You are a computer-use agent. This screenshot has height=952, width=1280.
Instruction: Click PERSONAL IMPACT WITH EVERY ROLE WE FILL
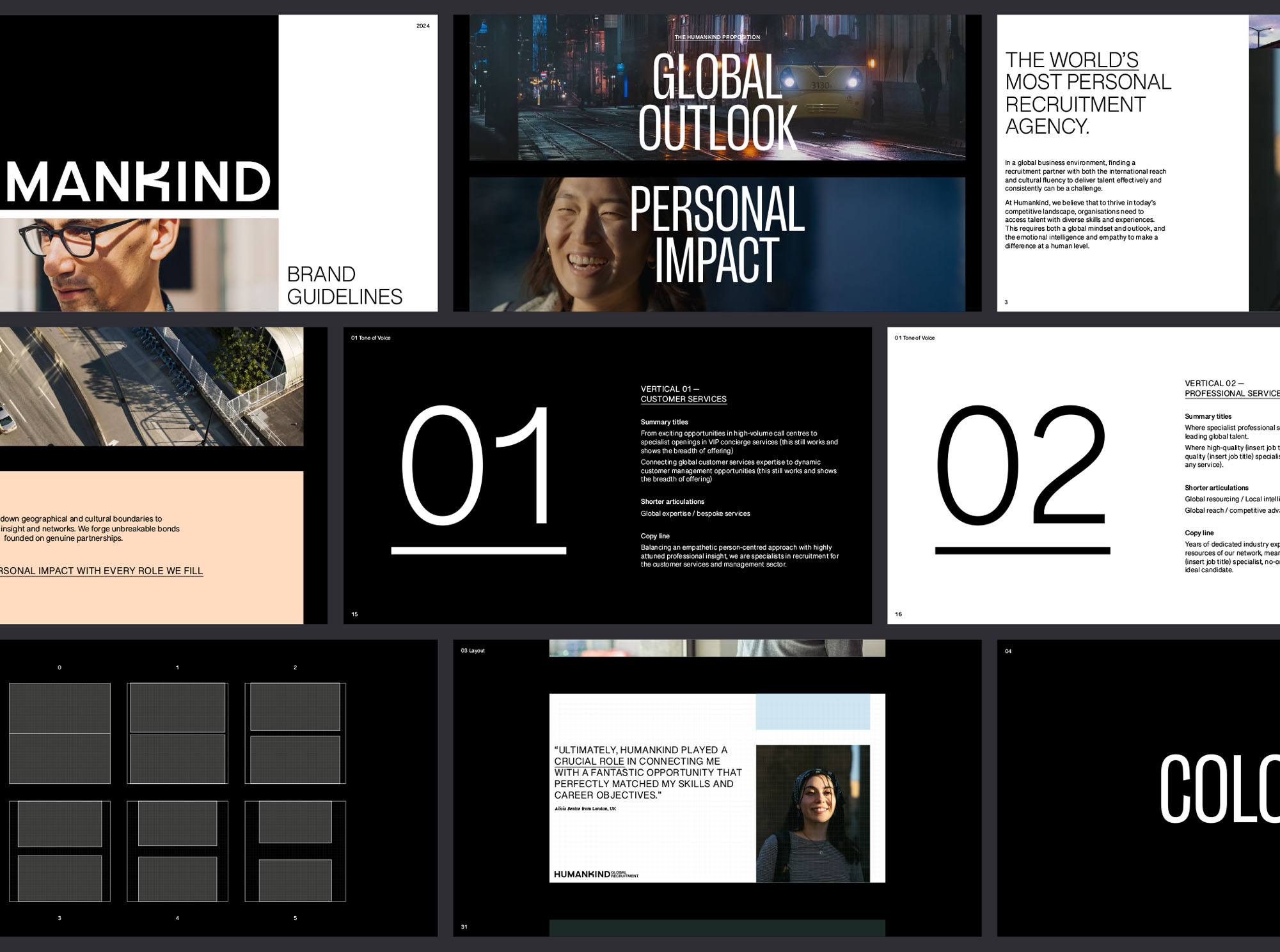[x=102, y=570]
